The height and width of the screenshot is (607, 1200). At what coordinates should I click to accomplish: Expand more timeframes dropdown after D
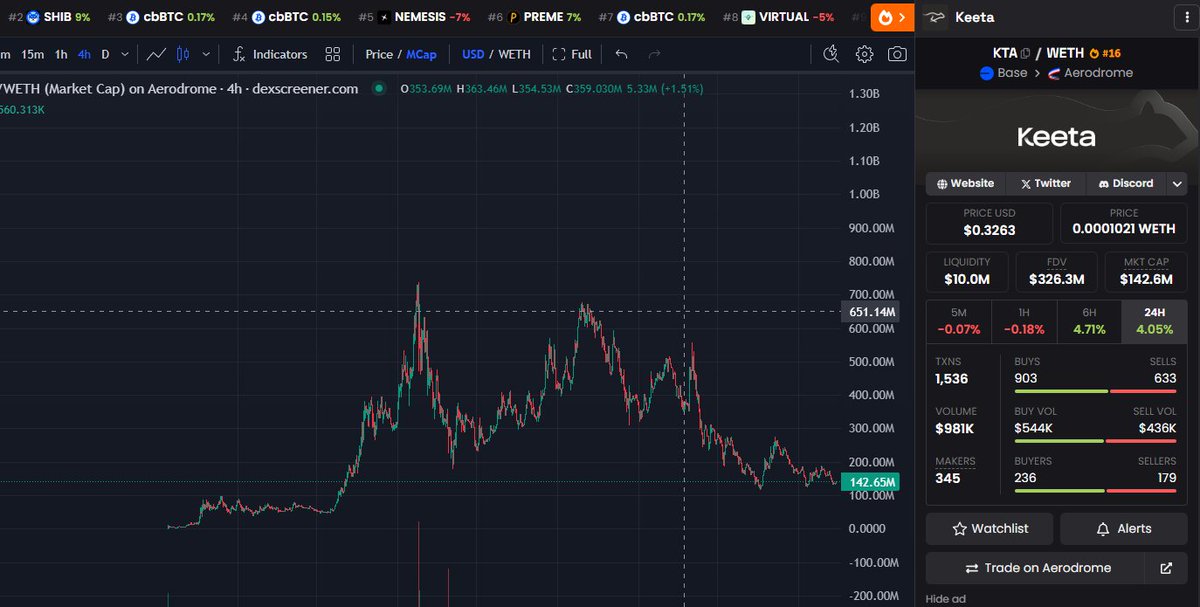124,54
